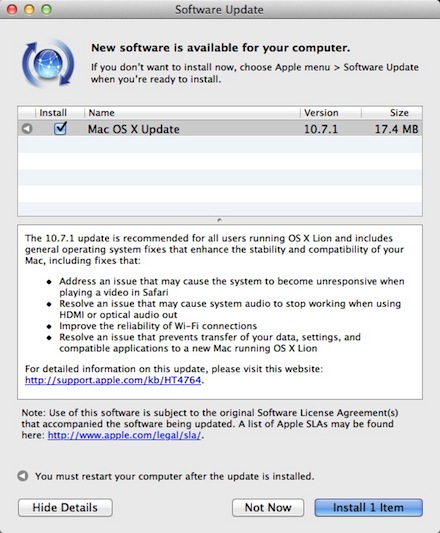Select the Mac OS X Update row
The width and height of the screenshot is (440, 533).
(220, 129)
